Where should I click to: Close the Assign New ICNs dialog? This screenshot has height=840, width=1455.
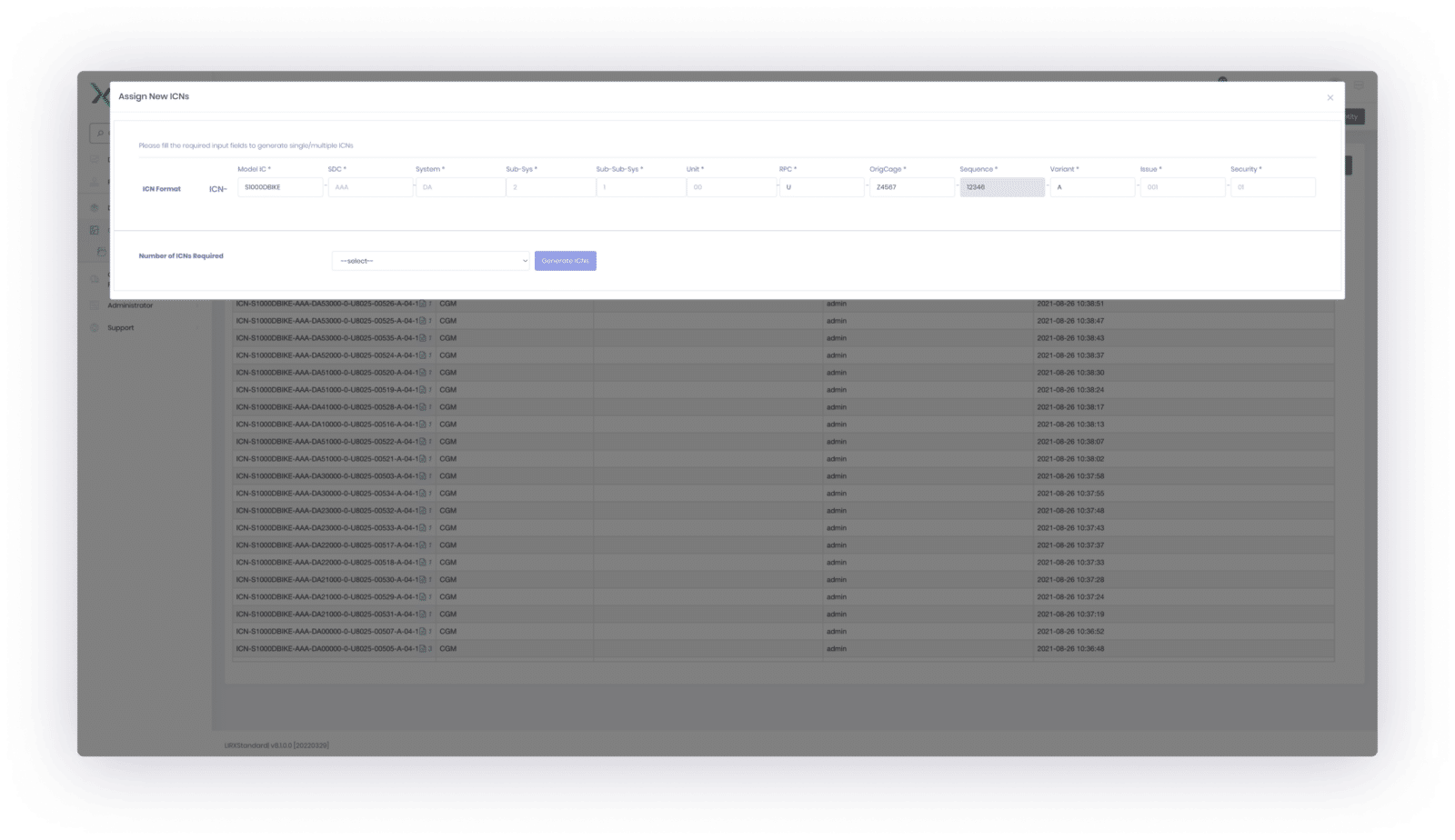pos(1330,97)
